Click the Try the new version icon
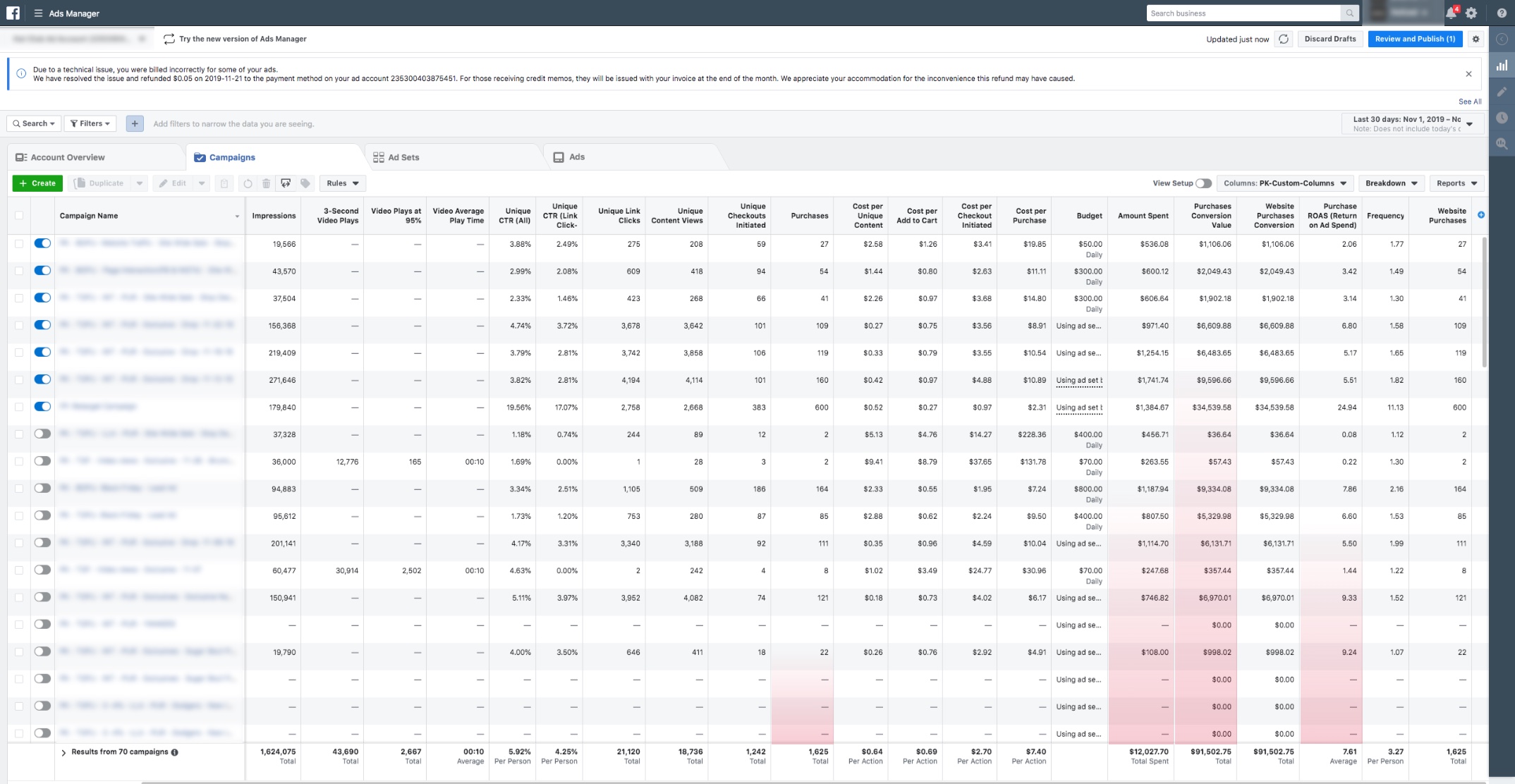This screenshot has height=784, width=1515. pos(169,39)
